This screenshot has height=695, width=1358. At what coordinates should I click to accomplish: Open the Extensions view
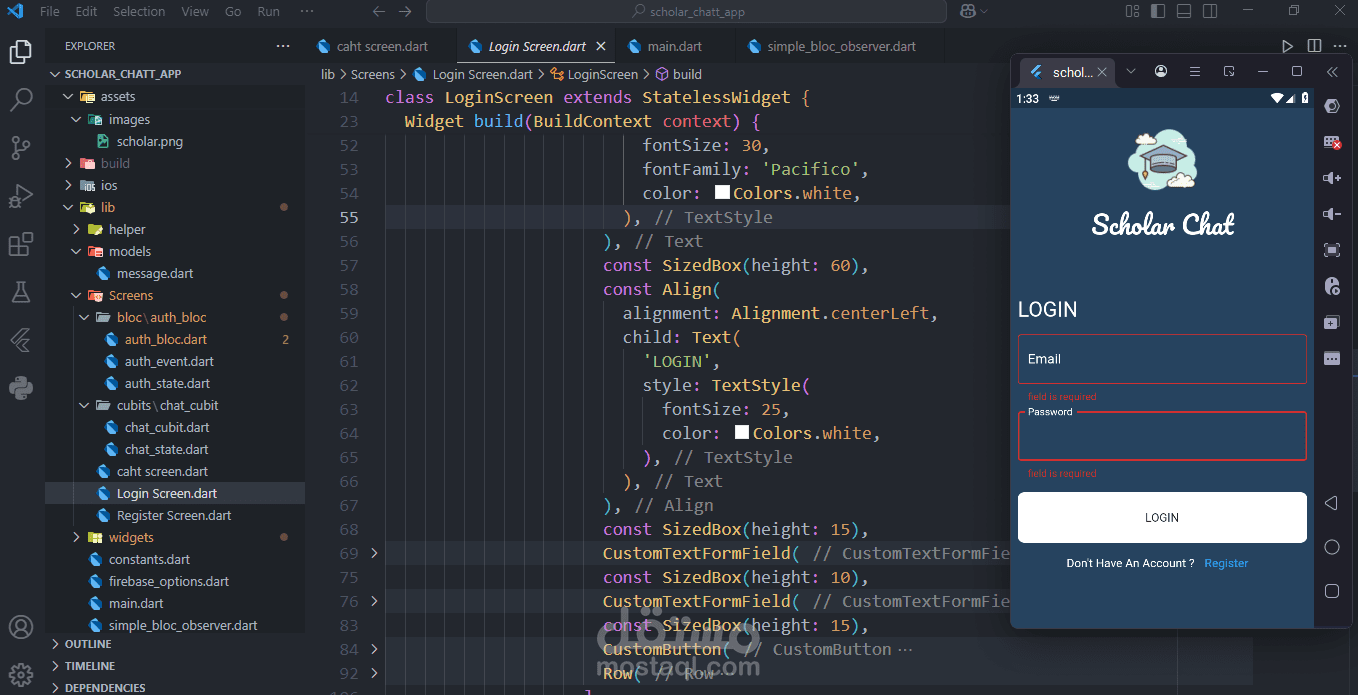21,244
